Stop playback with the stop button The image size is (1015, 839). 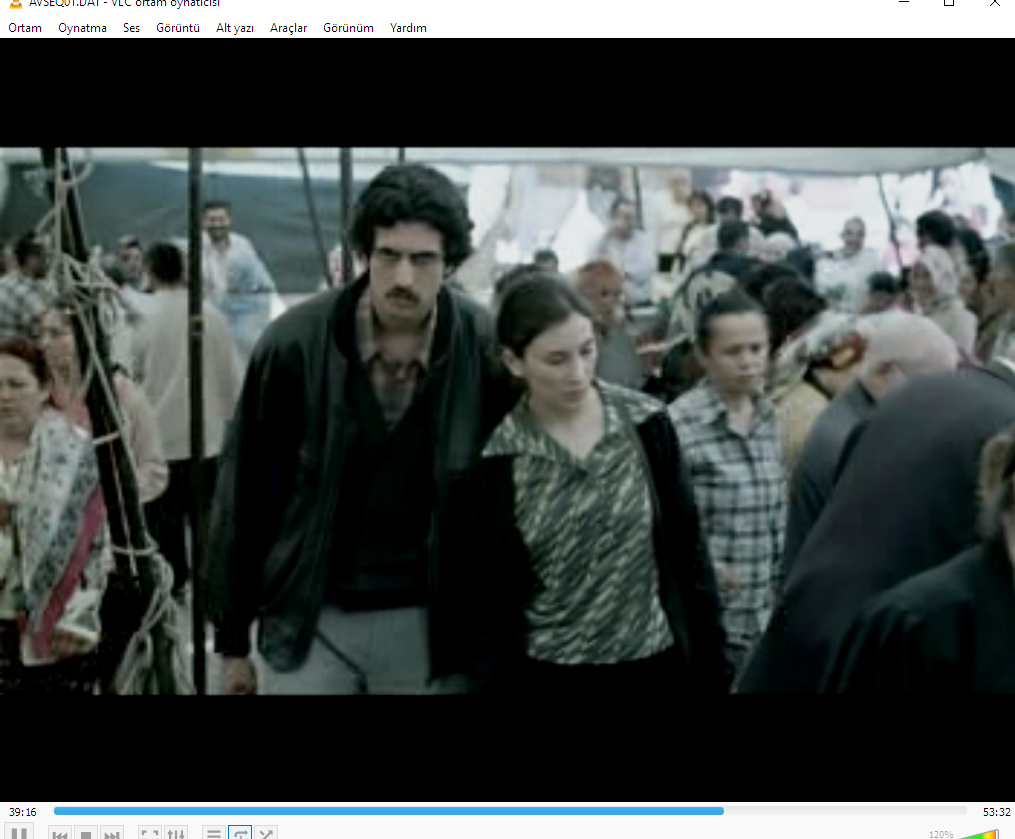point(85,834)
